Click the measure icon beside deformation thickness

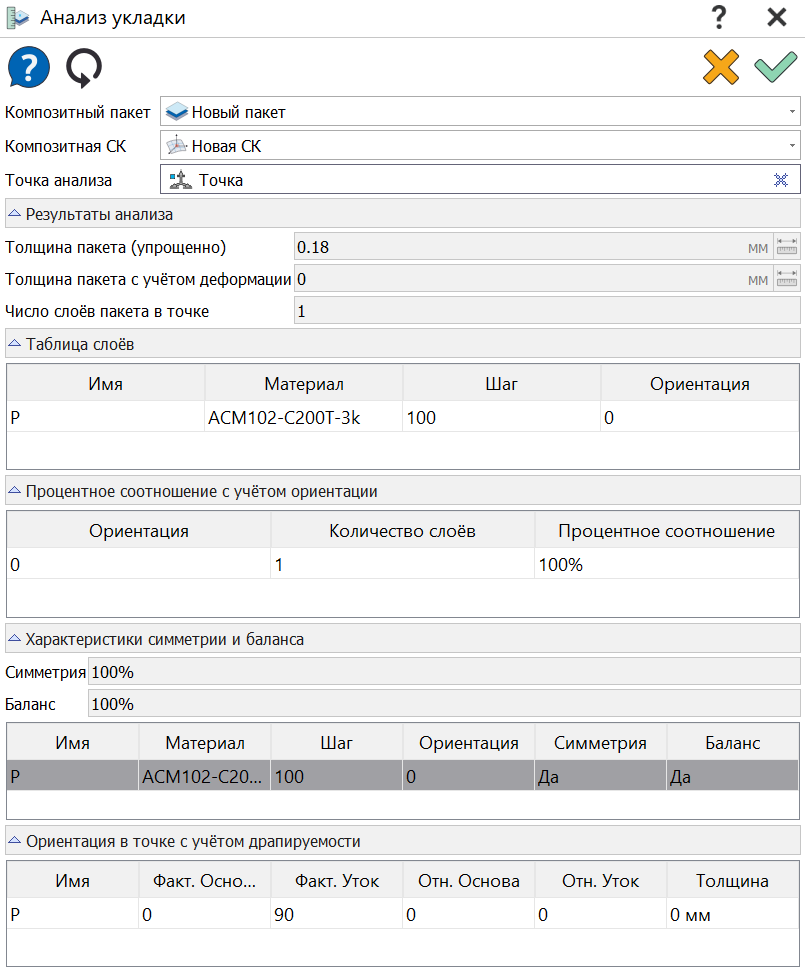click(x=786, y=279)
